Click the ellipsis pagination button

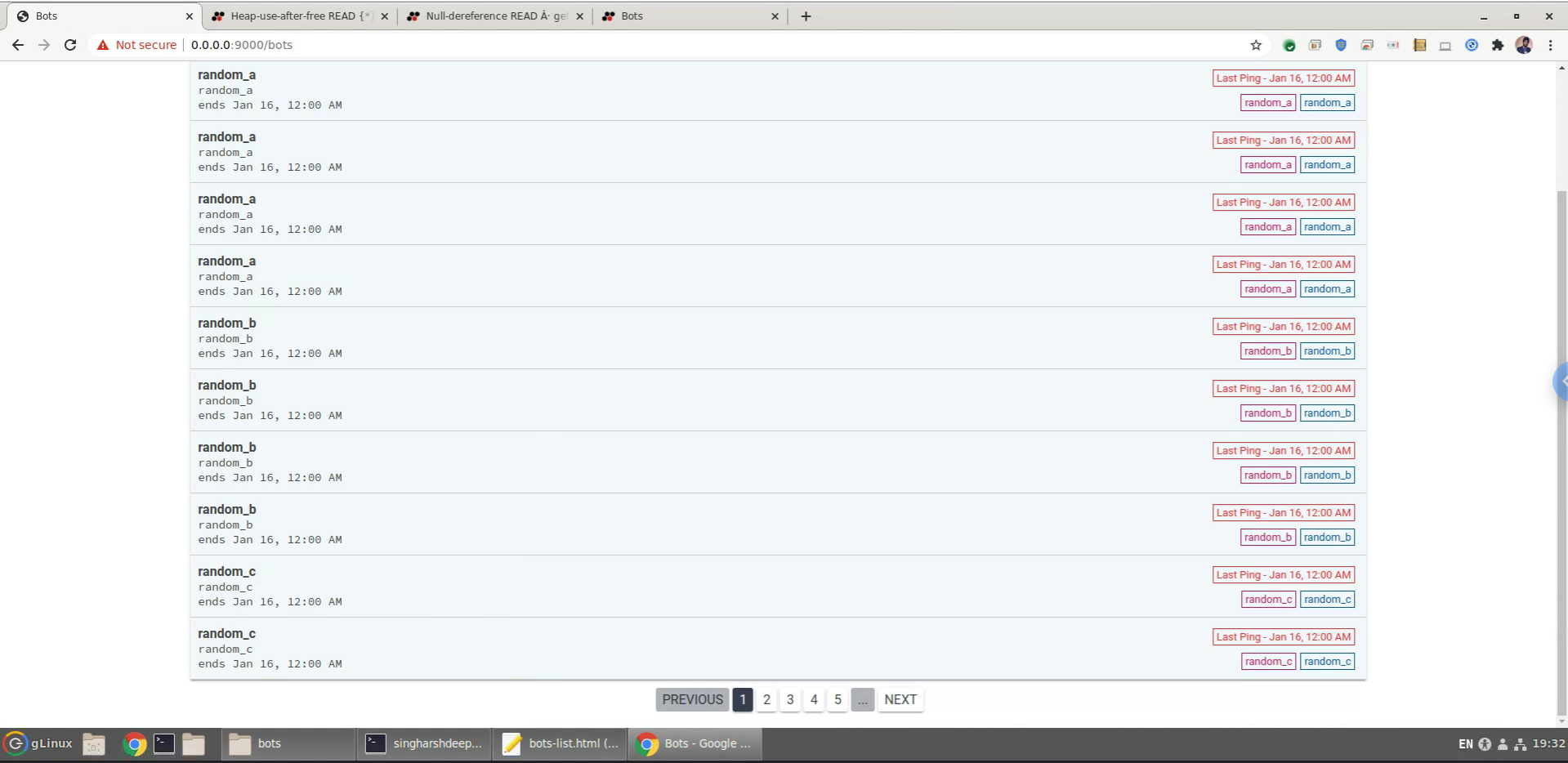click(863, 699)
